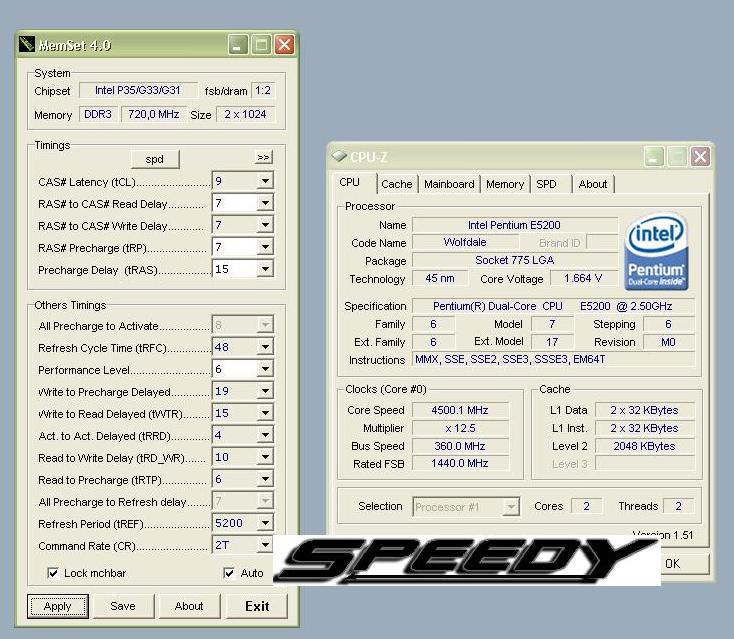Open the Command Rate (CR) dropdown
Viewport: 734px width, 639px height.
(265, 545)
